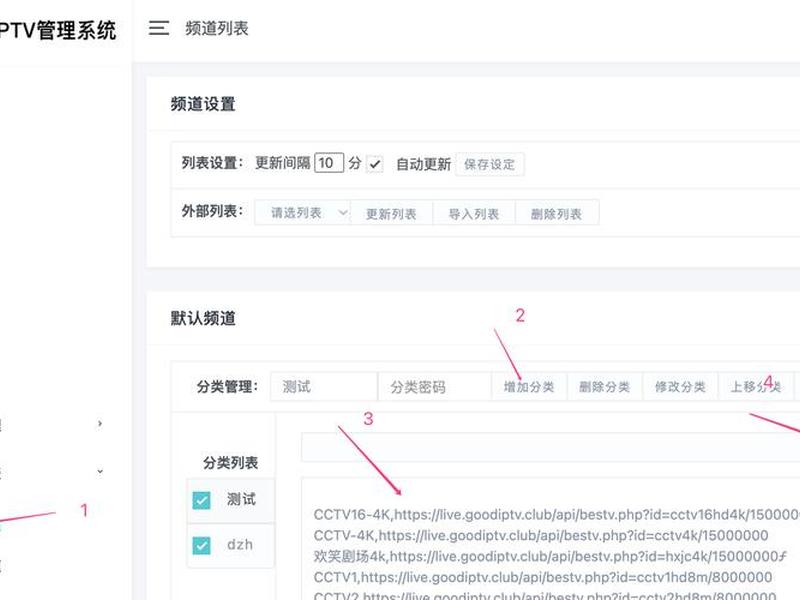Viewport: 800px width, 600px height.
Task: Uncheck the 测试 category checkbox
Action: [202, 500]
